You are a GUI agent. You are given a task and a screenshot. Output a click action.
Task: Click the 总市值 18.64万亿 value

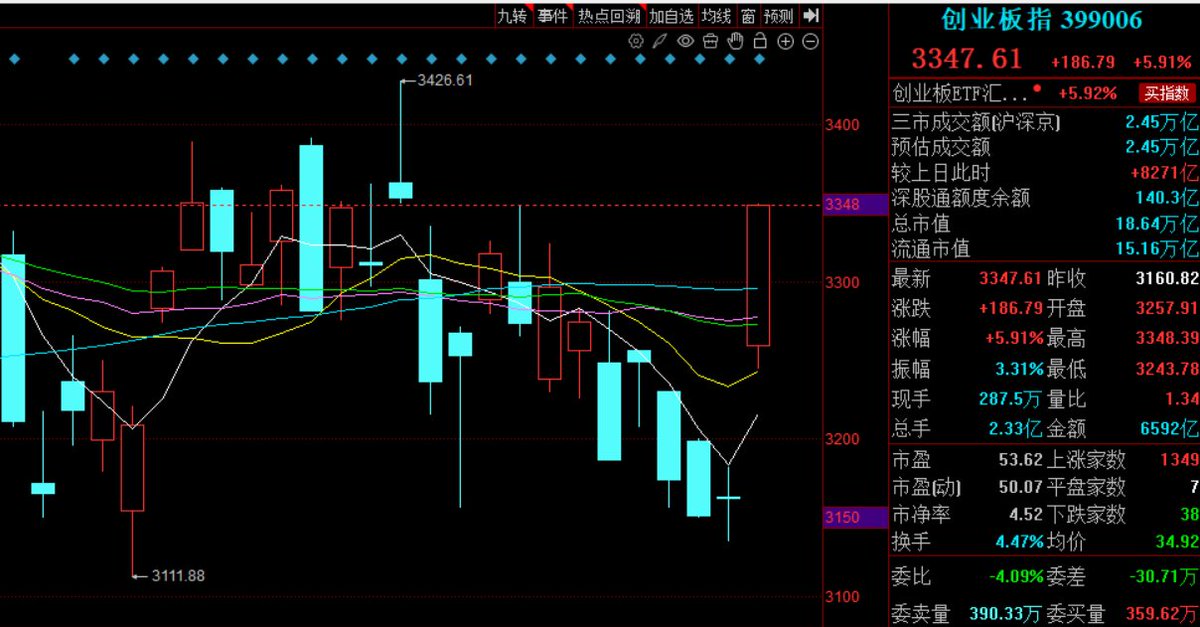1156,223
